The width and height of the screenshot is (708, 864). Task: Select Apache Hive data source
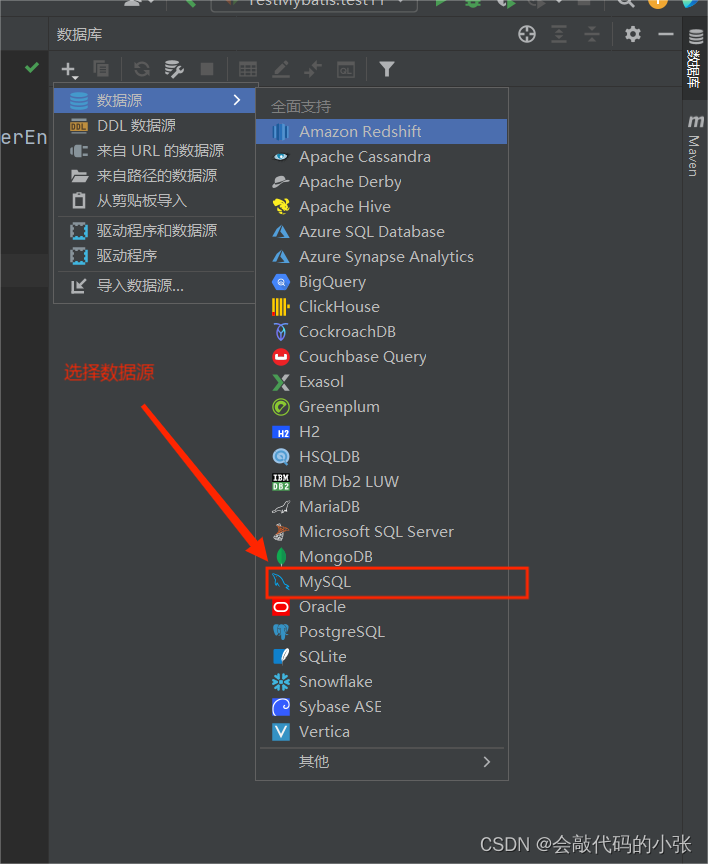tap(381, 207)
